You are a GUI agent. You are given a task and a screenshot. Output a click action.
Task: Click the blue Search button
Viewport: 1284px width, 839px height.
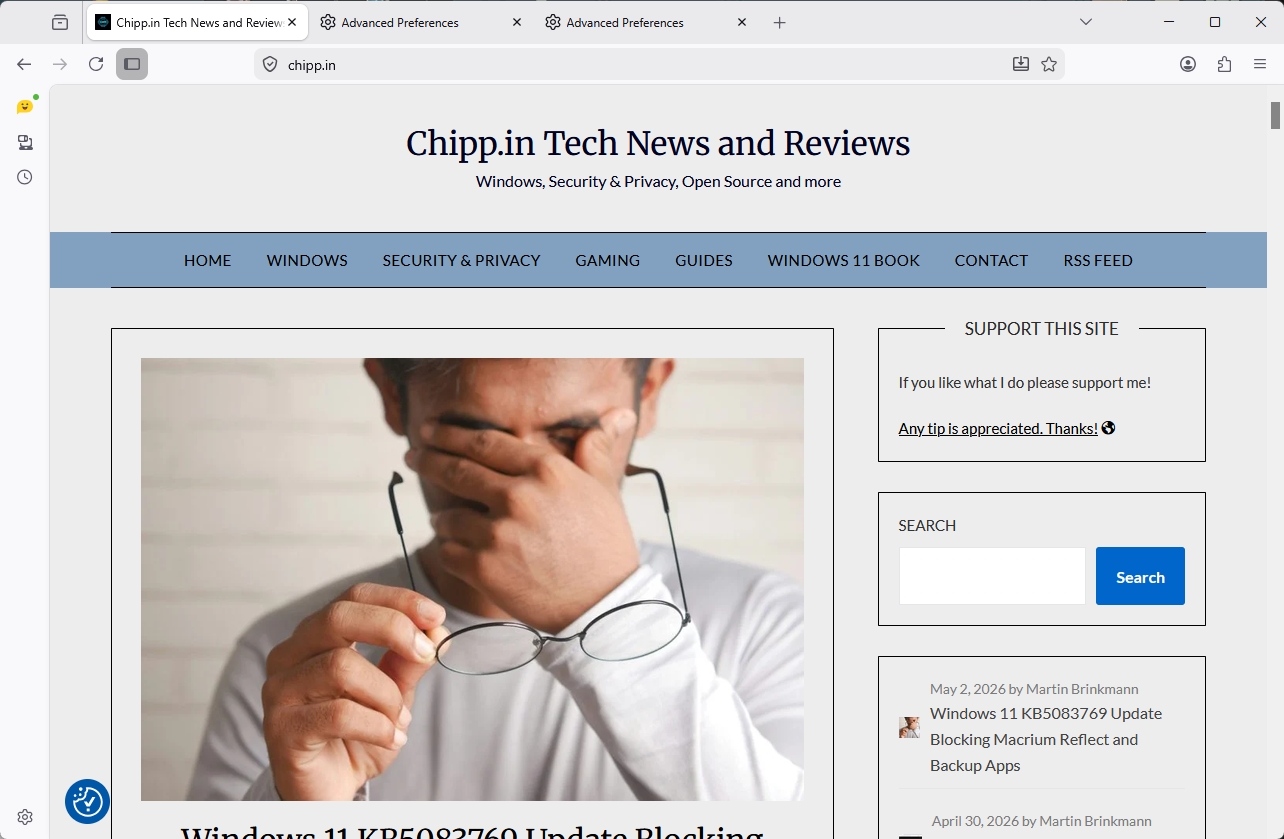(x=1140, y=576)
